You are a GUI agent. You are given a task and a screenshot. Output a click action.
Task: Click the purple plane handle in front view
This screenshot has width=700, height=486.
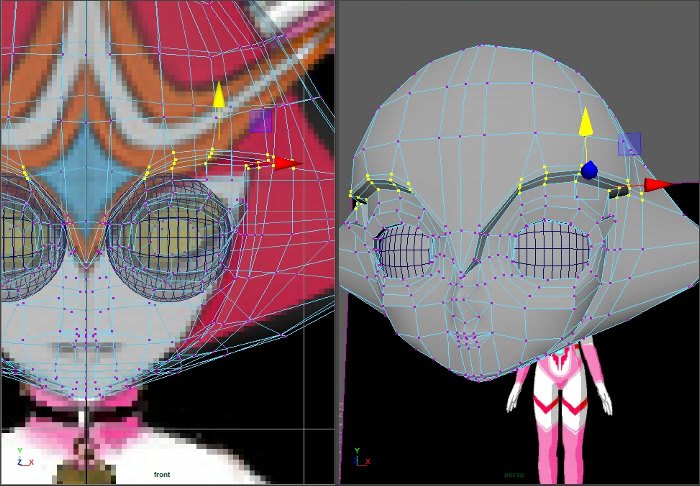pyautogui.click(x=261, y=121)
